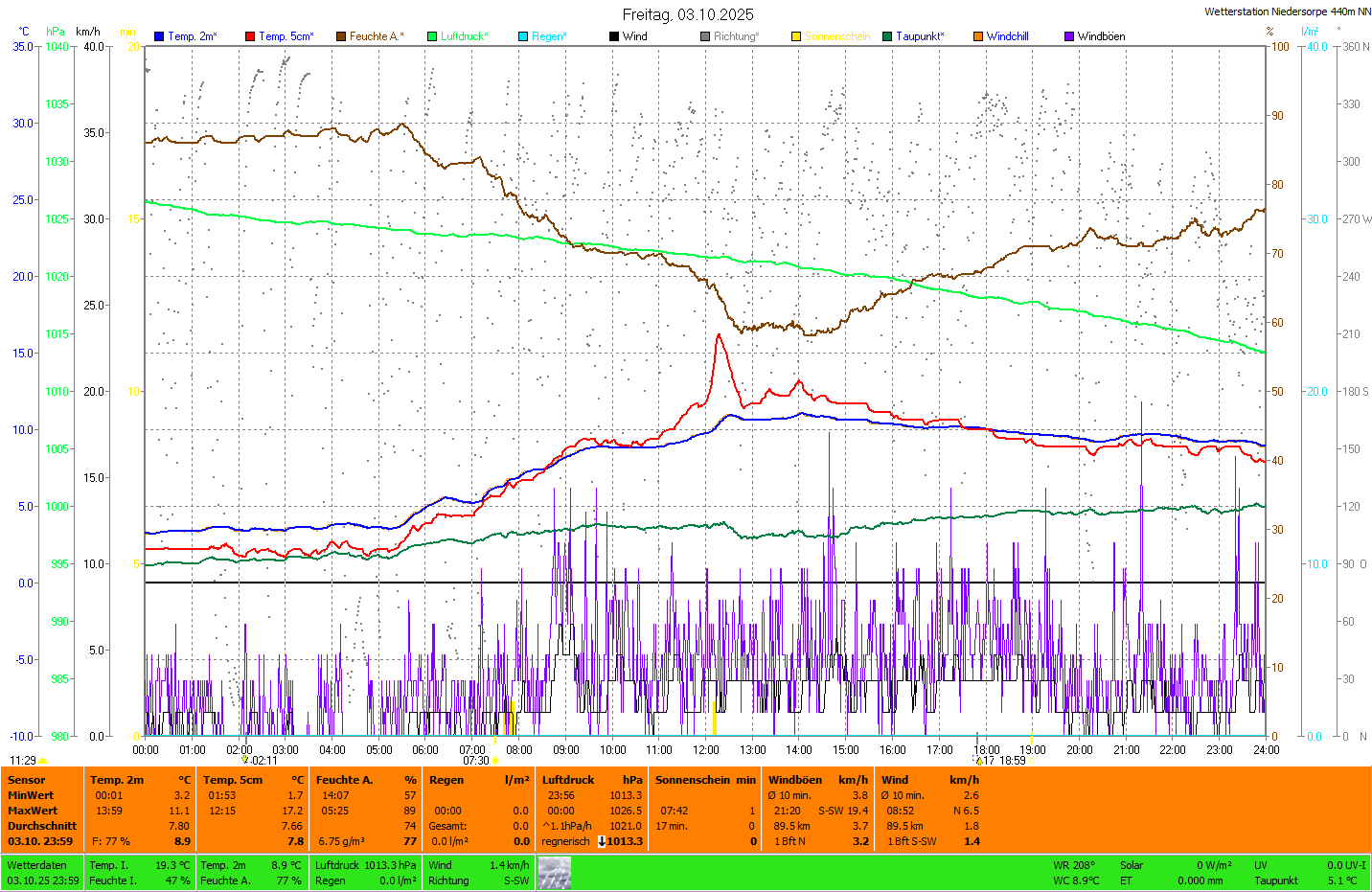The image size is (1372, 892).
Task: Select the Sensor column header in table
Action: 27,780
